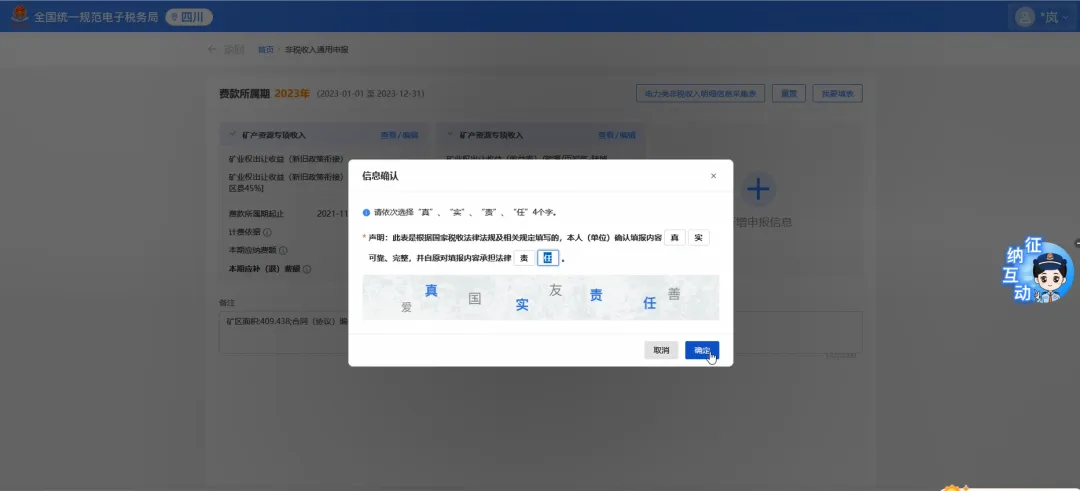1080x491 pixels.
Task: Click the blue 确定 button
Action: coord(702,350)
